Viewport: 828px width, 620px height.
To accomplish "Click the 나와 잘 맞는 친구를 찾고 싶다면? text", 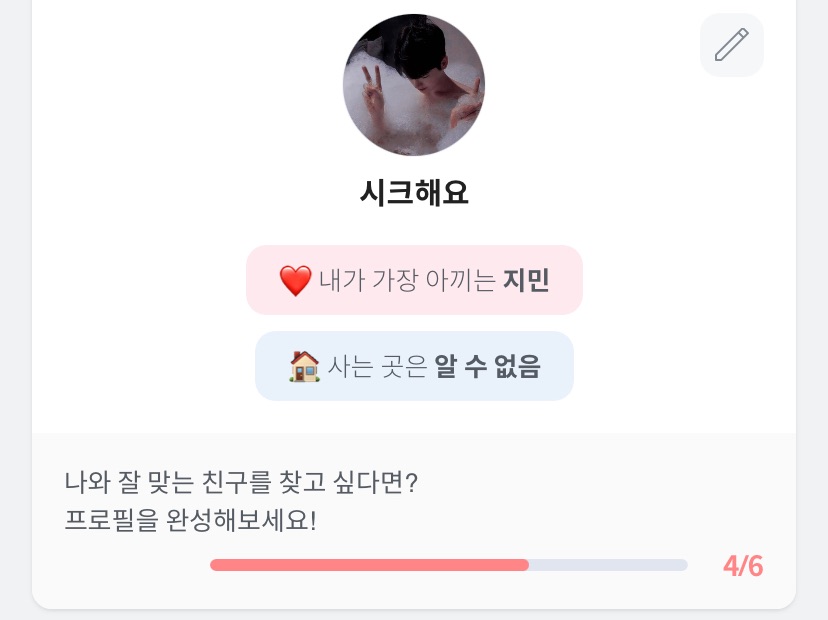I will [x=240, y=482].
